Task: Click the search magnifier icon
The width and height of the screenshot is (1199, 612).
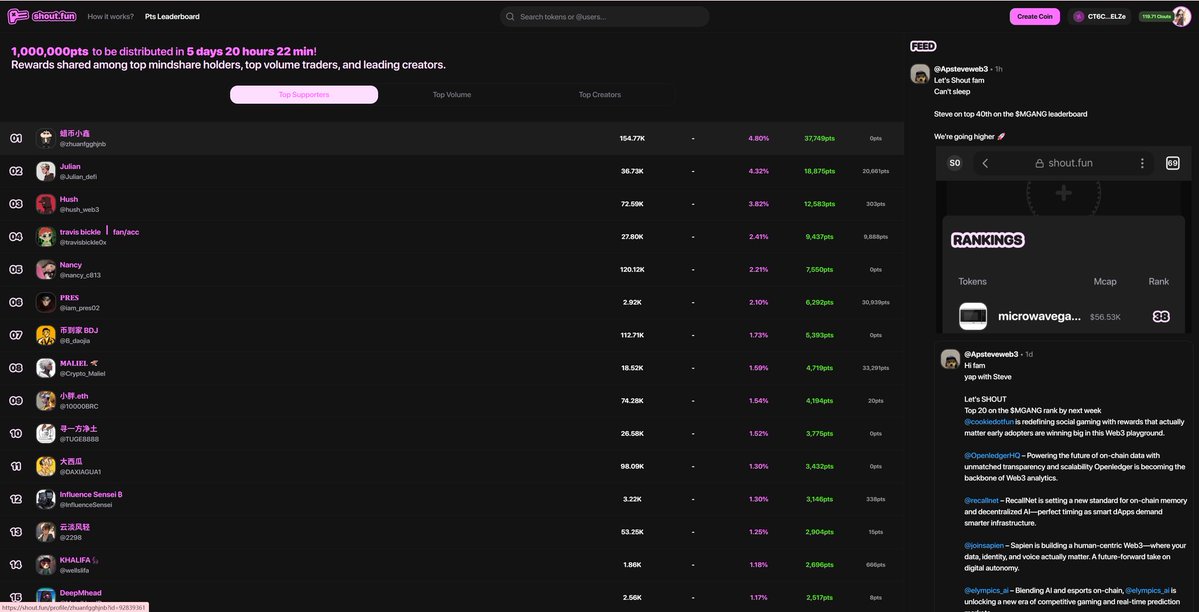Action: (x=510, y=16)
